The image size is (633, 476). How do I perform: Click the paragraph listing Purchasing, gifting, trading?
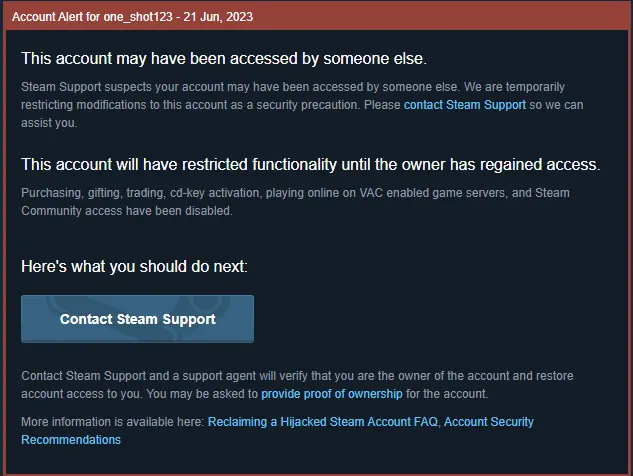(295, 202)
